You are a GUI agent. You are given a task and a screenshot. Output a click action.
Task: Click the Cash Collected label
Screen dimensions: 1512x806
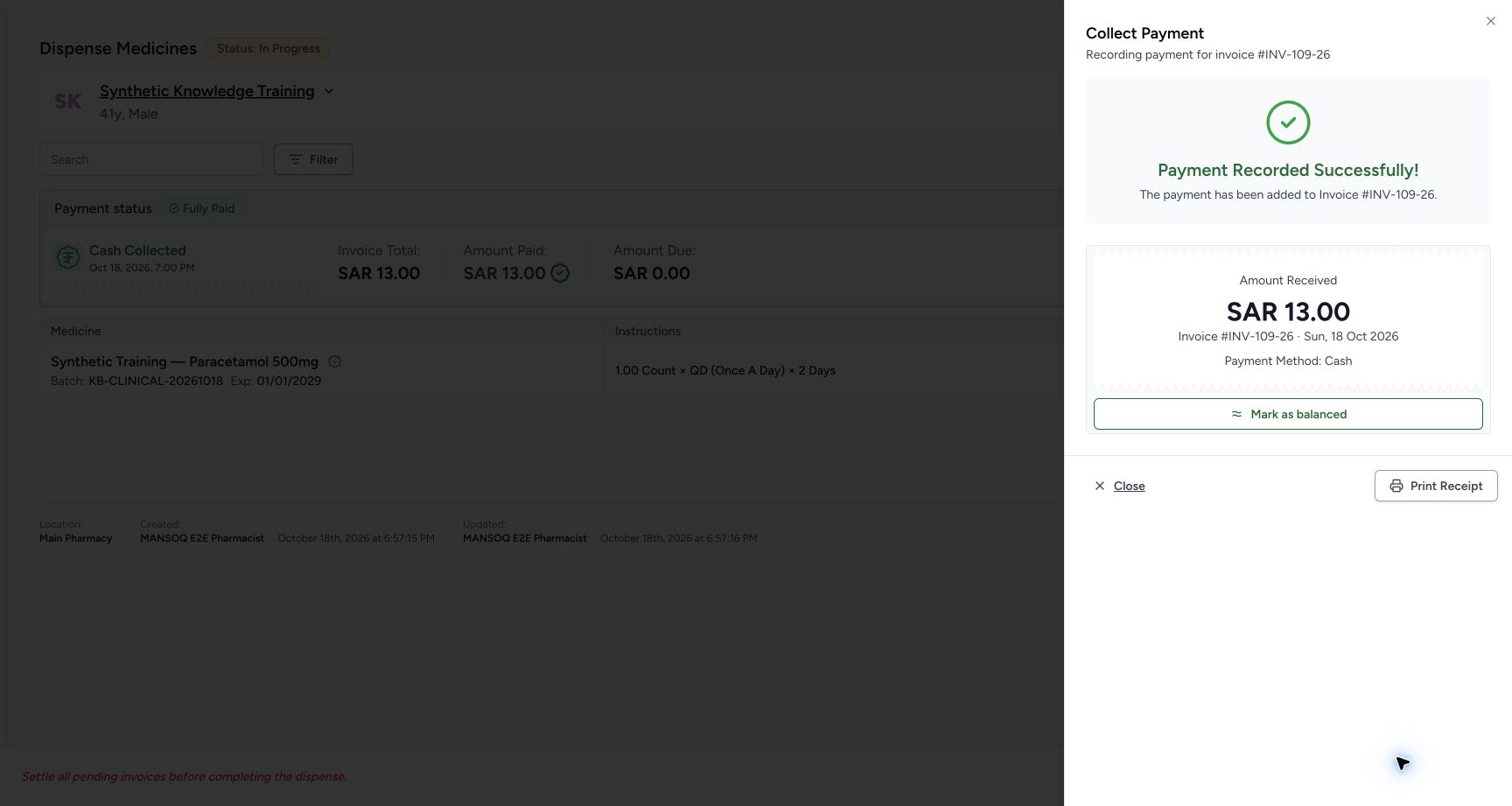pyautogui.click(x=137, y=250)
